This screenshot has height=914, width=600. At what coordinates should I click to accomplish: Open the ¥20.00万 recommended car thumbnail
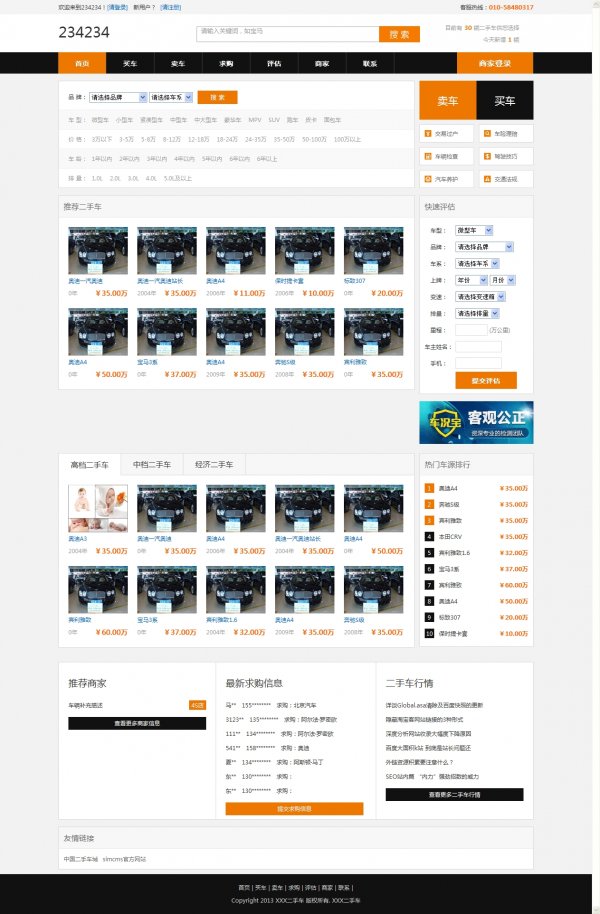click(373, 250)
